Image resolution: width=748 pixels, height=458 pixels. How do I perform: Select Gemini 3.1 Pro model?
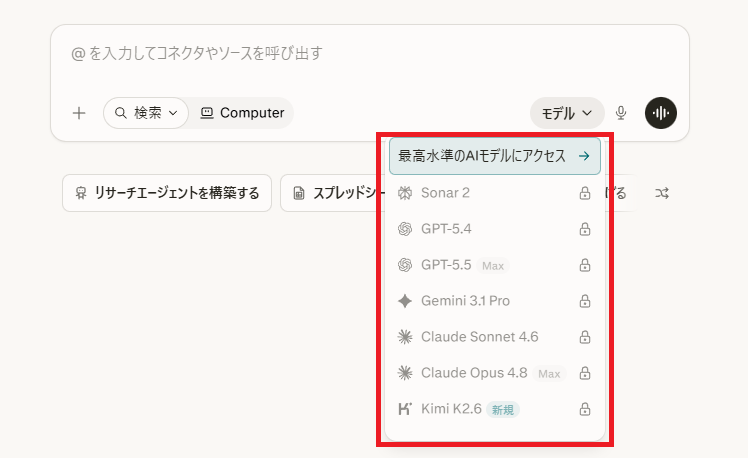click(495, 301)
